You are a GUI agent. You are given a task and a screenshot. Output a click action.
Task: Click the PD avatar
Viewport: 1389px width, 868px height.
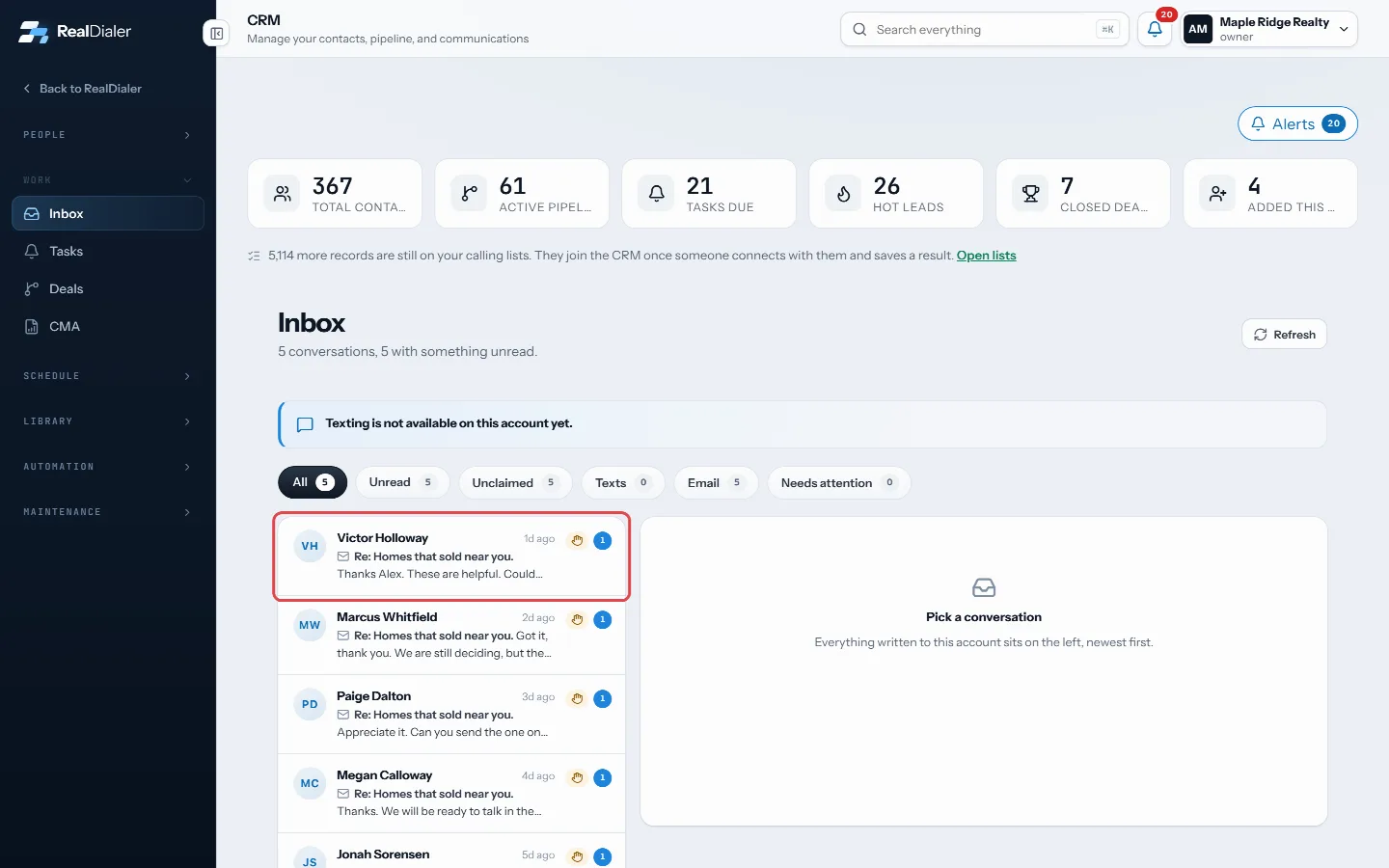coord(310,704)
